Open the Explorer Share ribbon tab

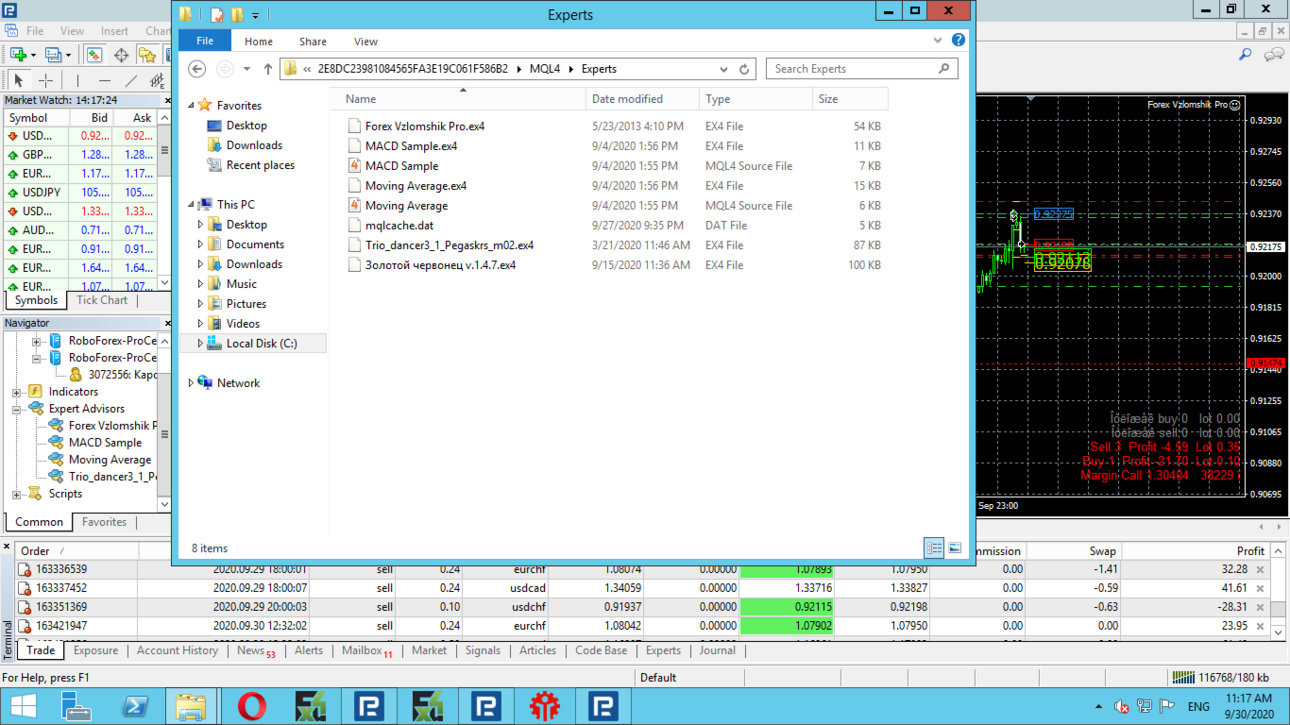pyautogui.click(x=312, y=42)
